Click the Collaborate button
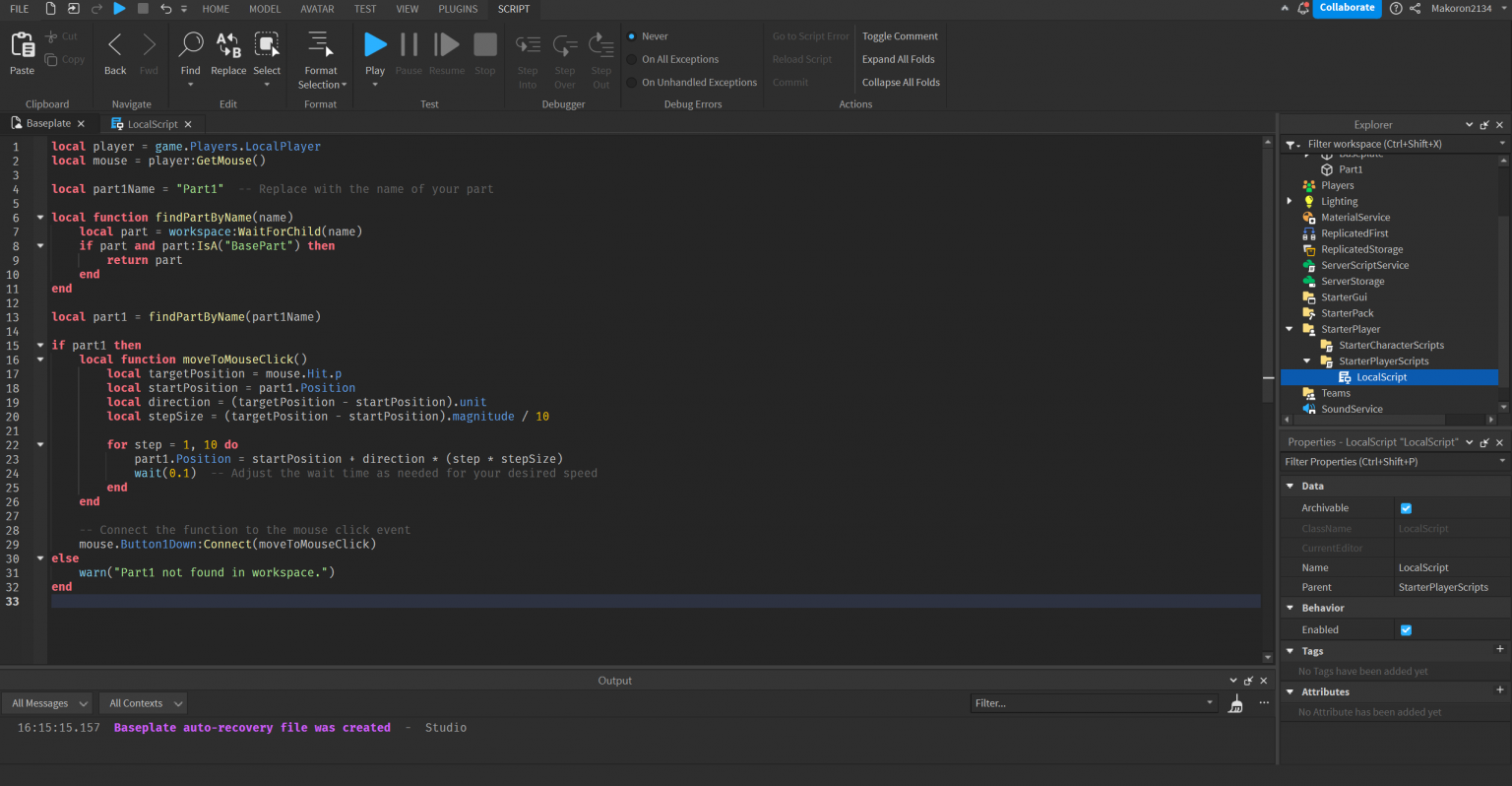This screenshot has height=786, width=1512. coord(1347,8)
